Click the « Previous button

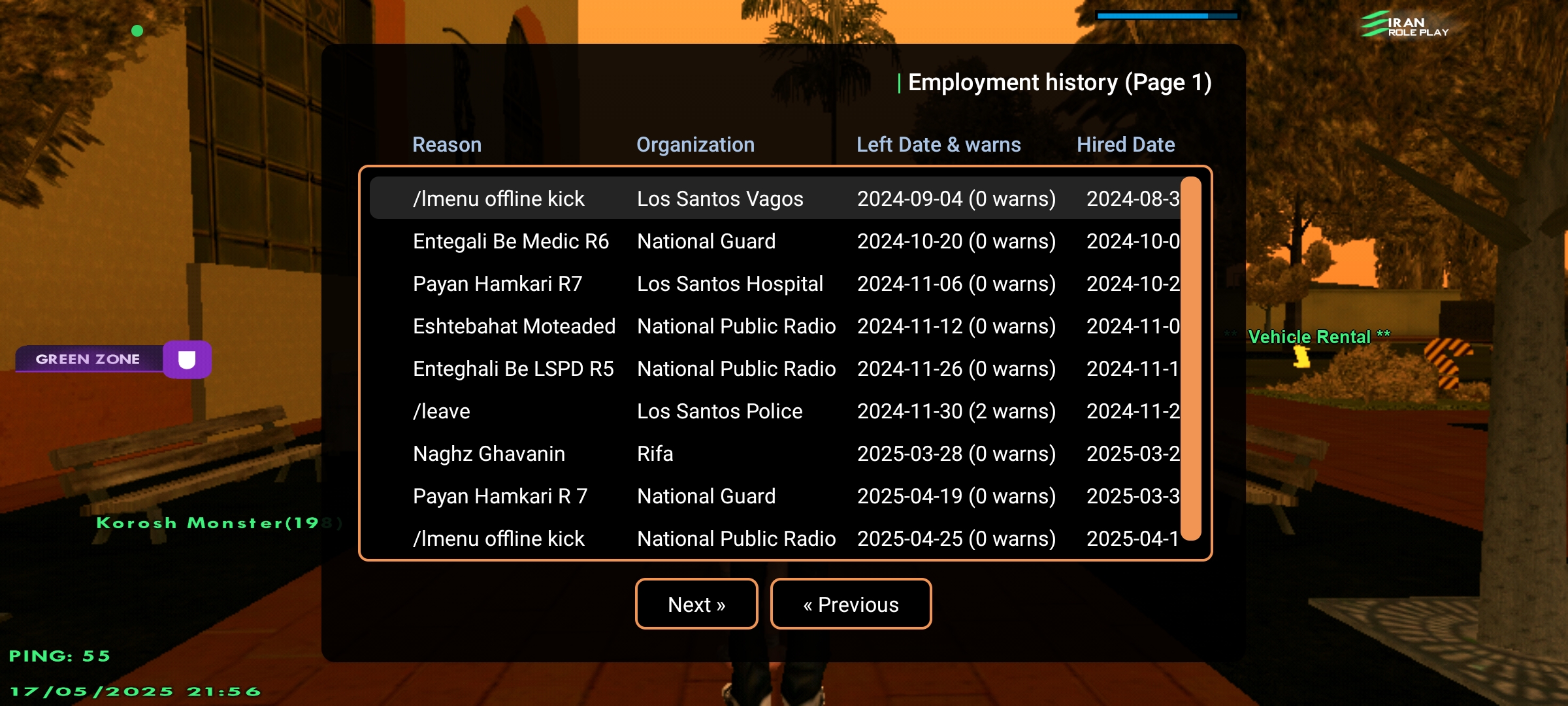[851, 604]
